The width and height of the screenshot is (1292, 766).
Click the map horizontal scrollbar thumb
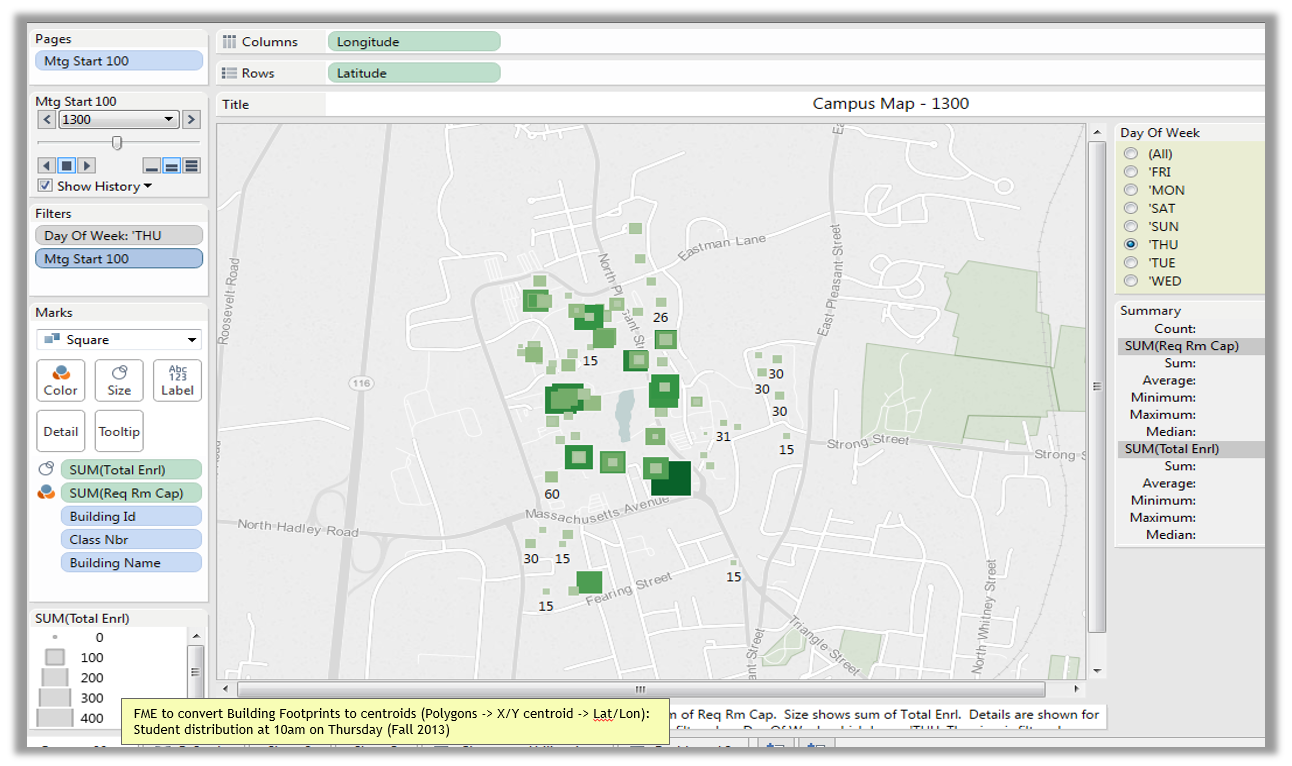(x=640, y=689)
